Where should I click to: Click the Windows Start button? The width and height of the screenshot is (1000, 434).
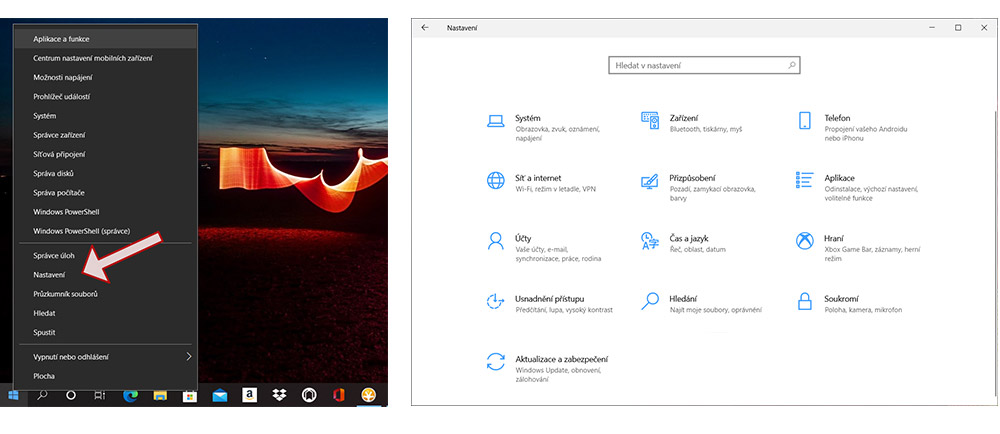[13, 395]
